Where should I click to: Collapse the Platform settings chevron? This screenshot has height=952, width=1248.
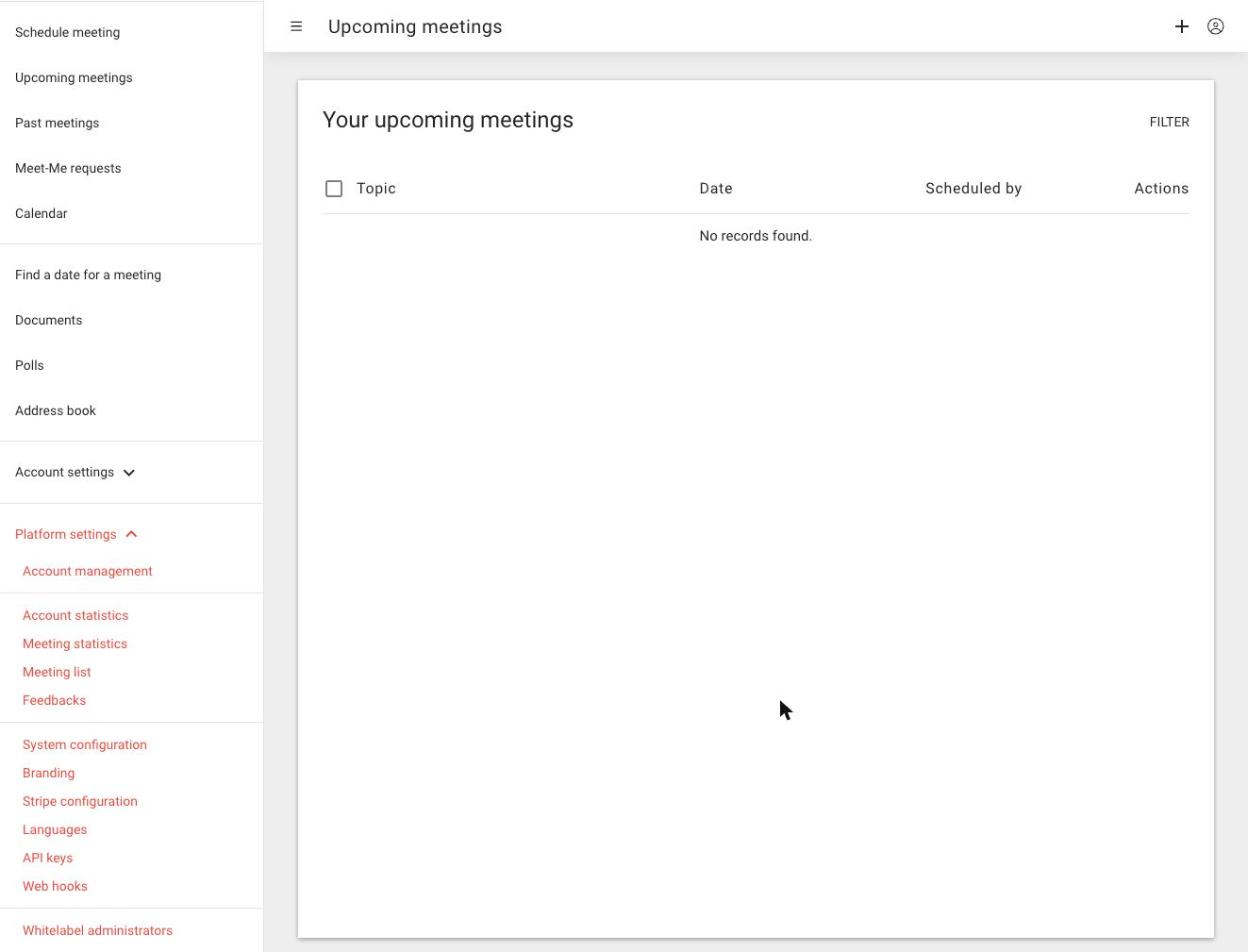tap(131, 534)
